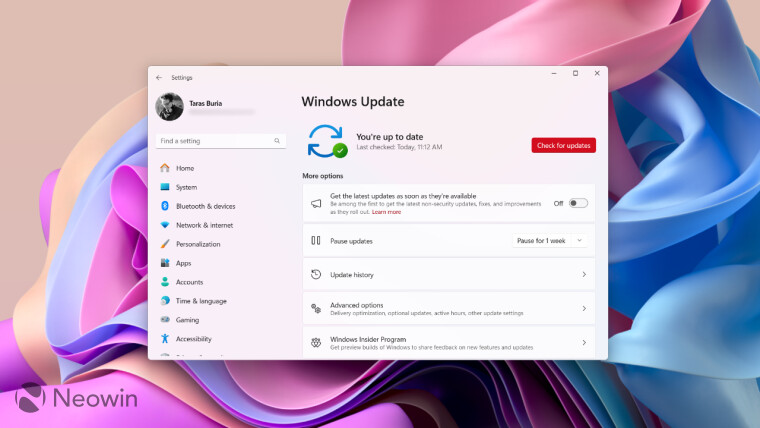Click the Taras Buria account name
This screenshot has width=760, height=428.
click(x=206, y=103)
